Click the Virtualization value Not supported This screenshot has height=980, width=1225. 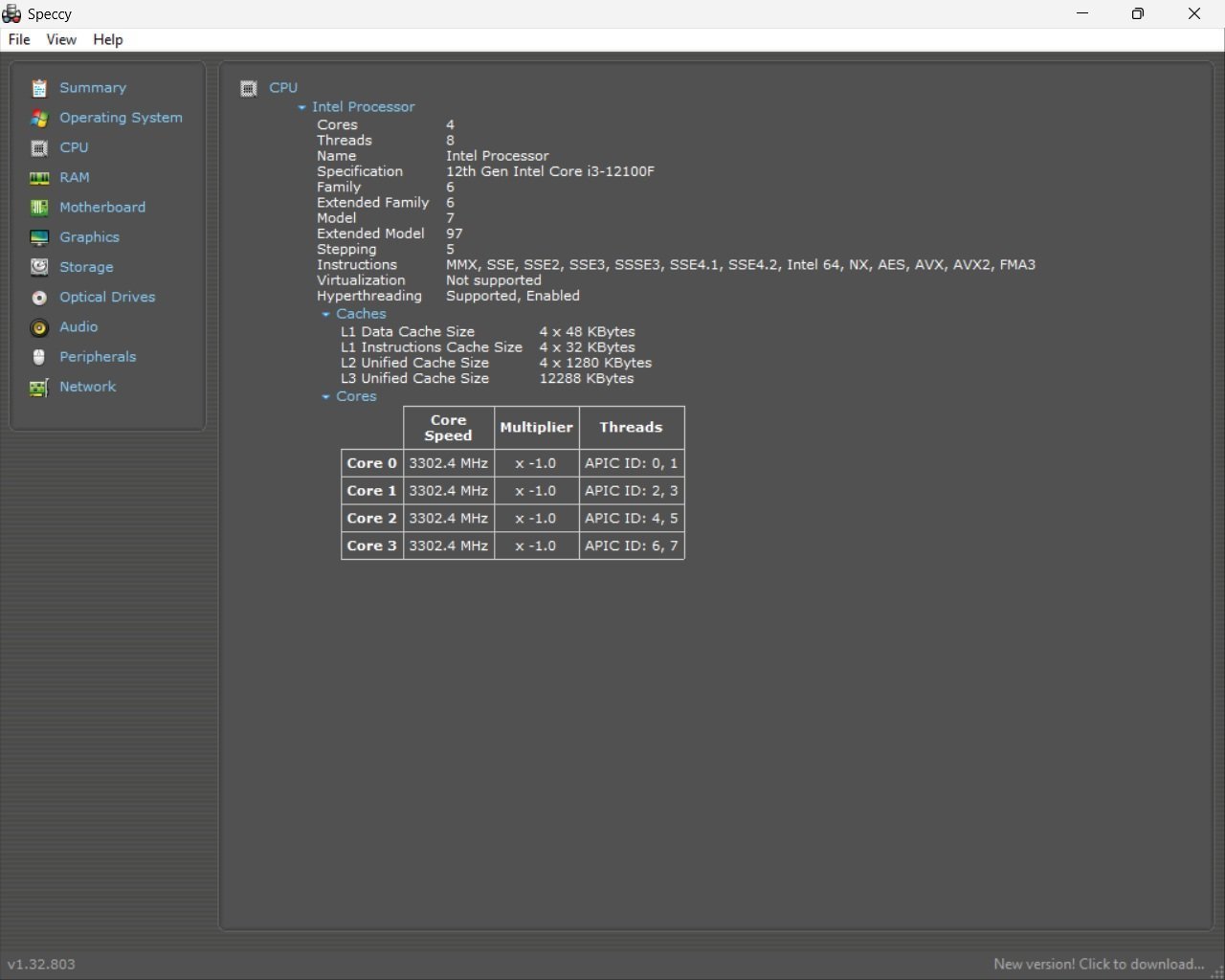pyautogui.click(x=493, y=280)
